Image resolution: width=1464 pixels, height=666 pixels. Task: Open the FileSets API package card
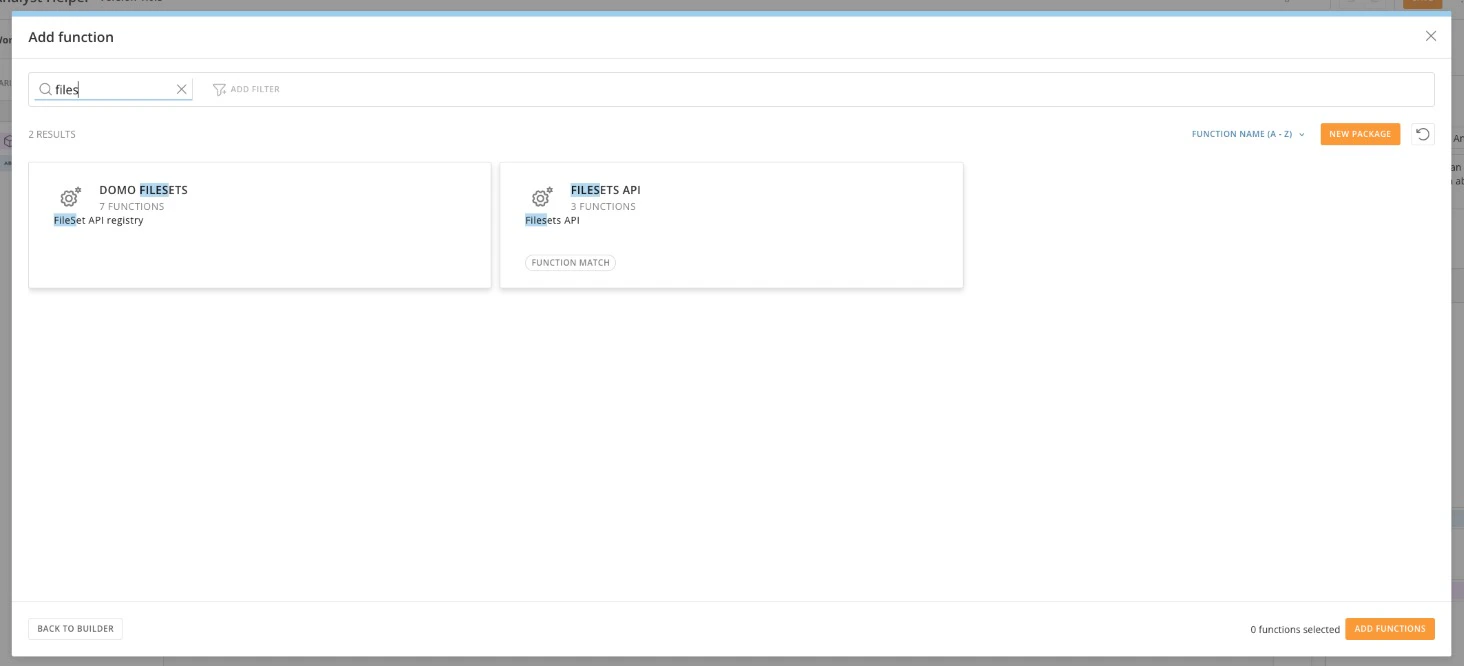[x=731, y=225]
